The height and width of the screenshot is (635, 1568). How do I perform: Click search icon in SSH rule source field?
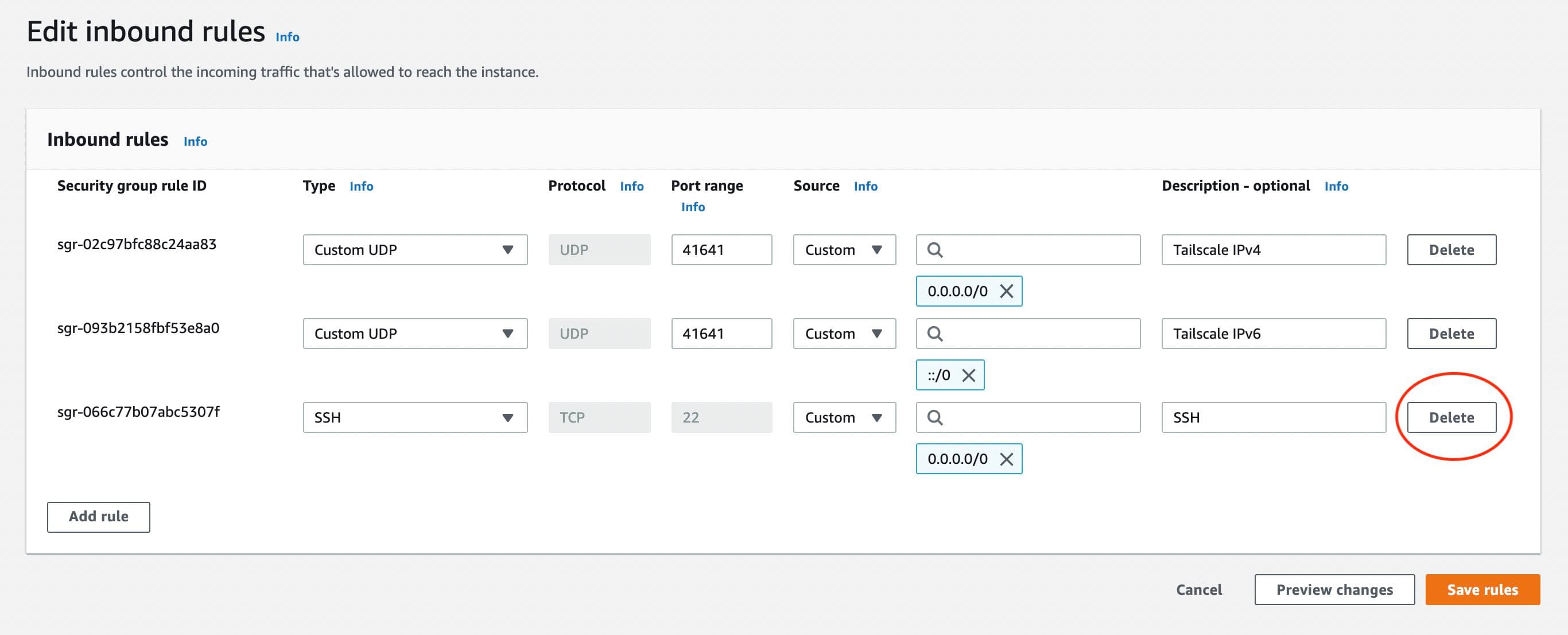point(935,417)
